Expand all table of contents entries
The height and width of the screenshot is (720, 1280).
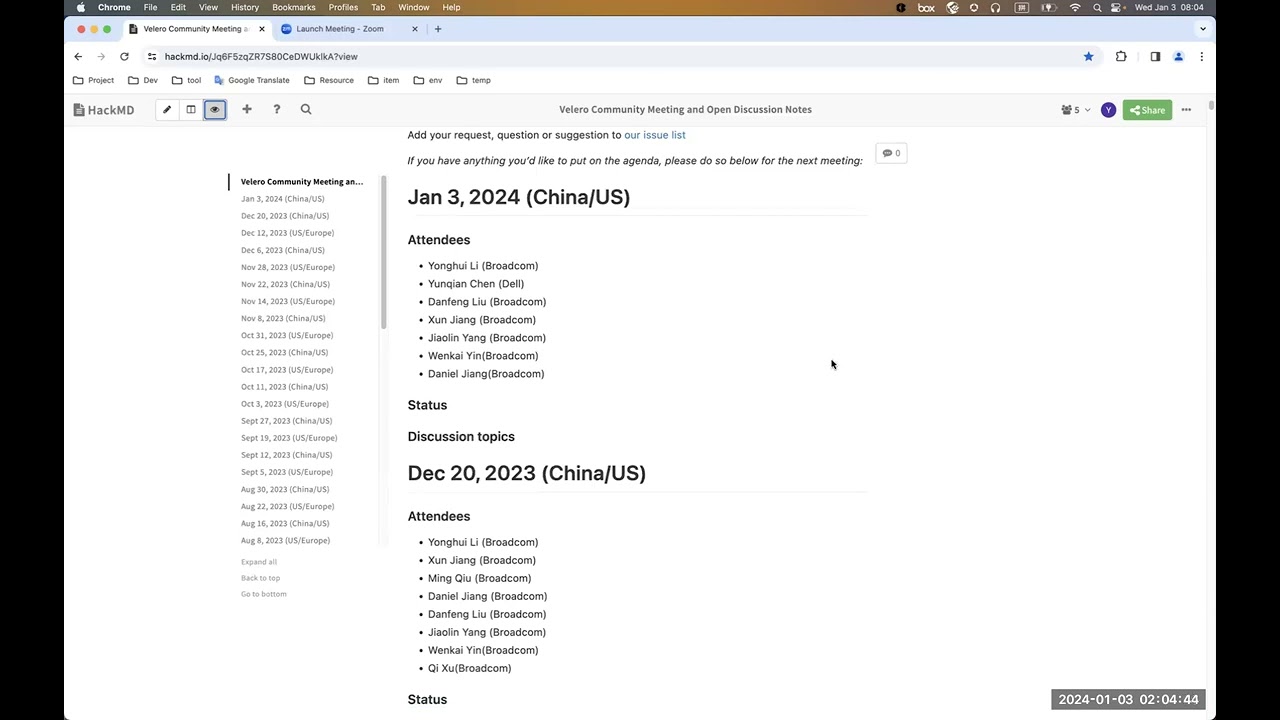pyautogui.click(x=259, y=562)
